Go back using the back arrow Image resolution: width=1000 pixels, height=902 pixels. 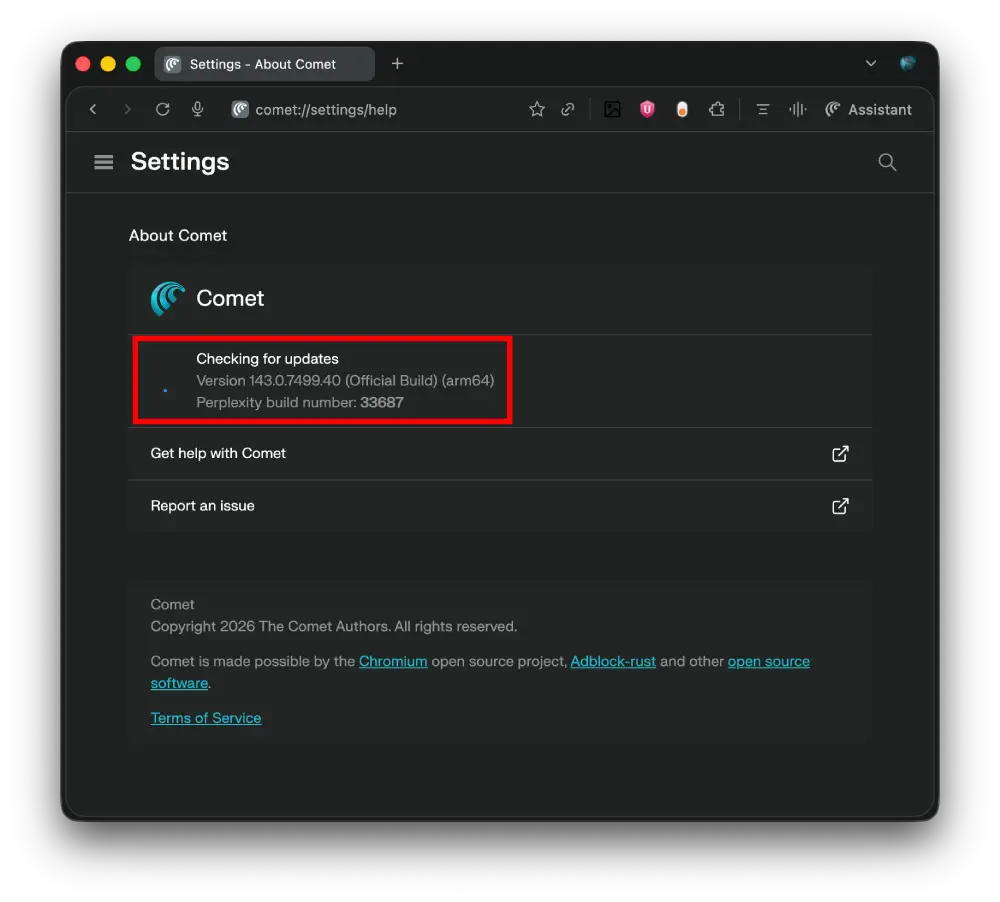[x=93, y=110]
